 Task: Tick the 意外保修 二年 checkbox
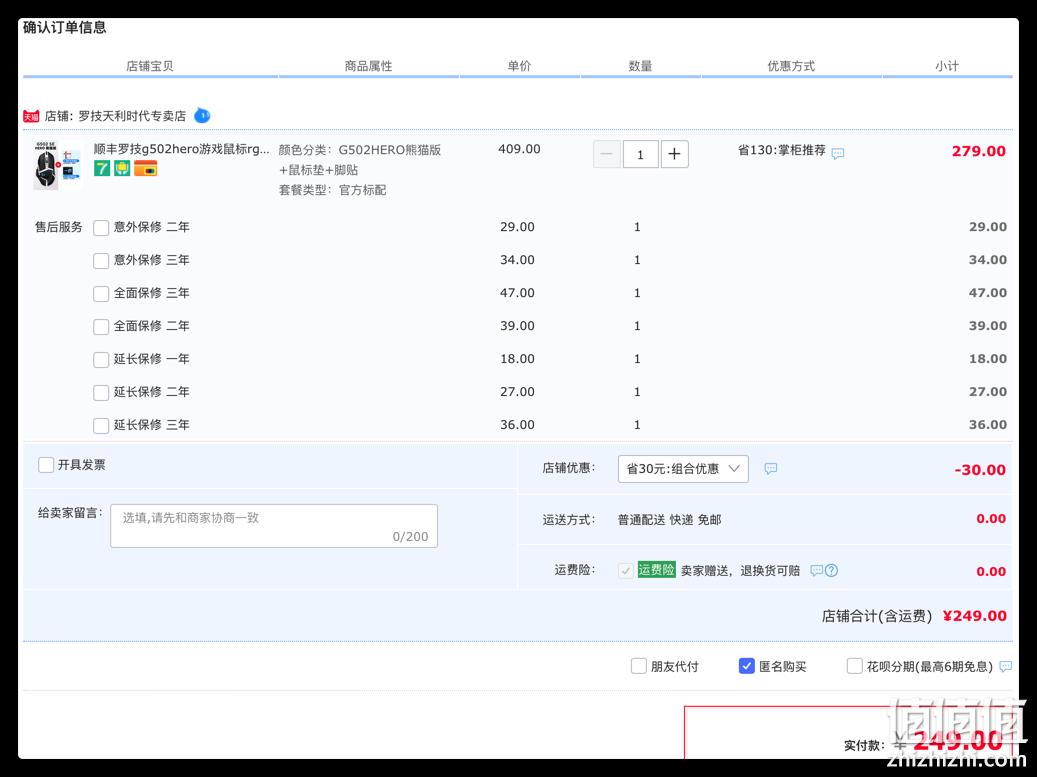coord(101,228)
